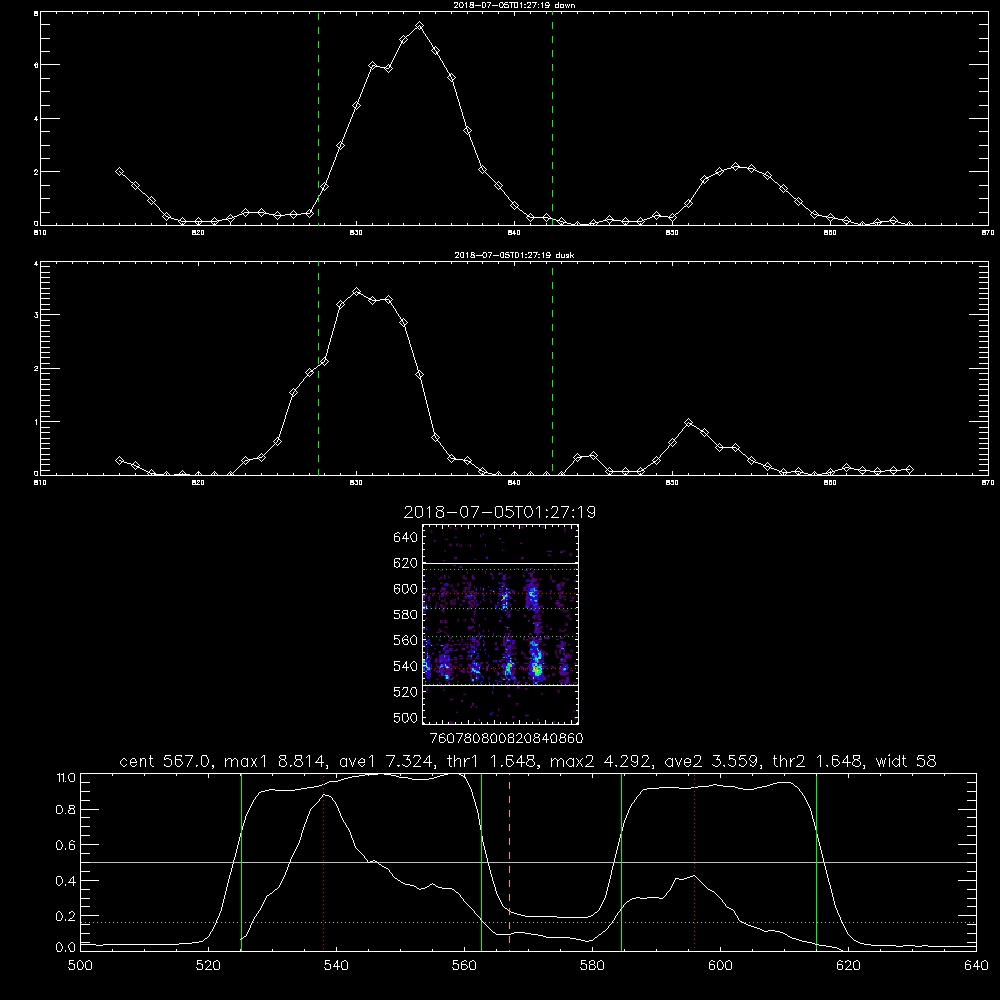Click bottom plot x-axis label 600
This screenshot has height=1000, width=1000.
[x=721, y=966]
